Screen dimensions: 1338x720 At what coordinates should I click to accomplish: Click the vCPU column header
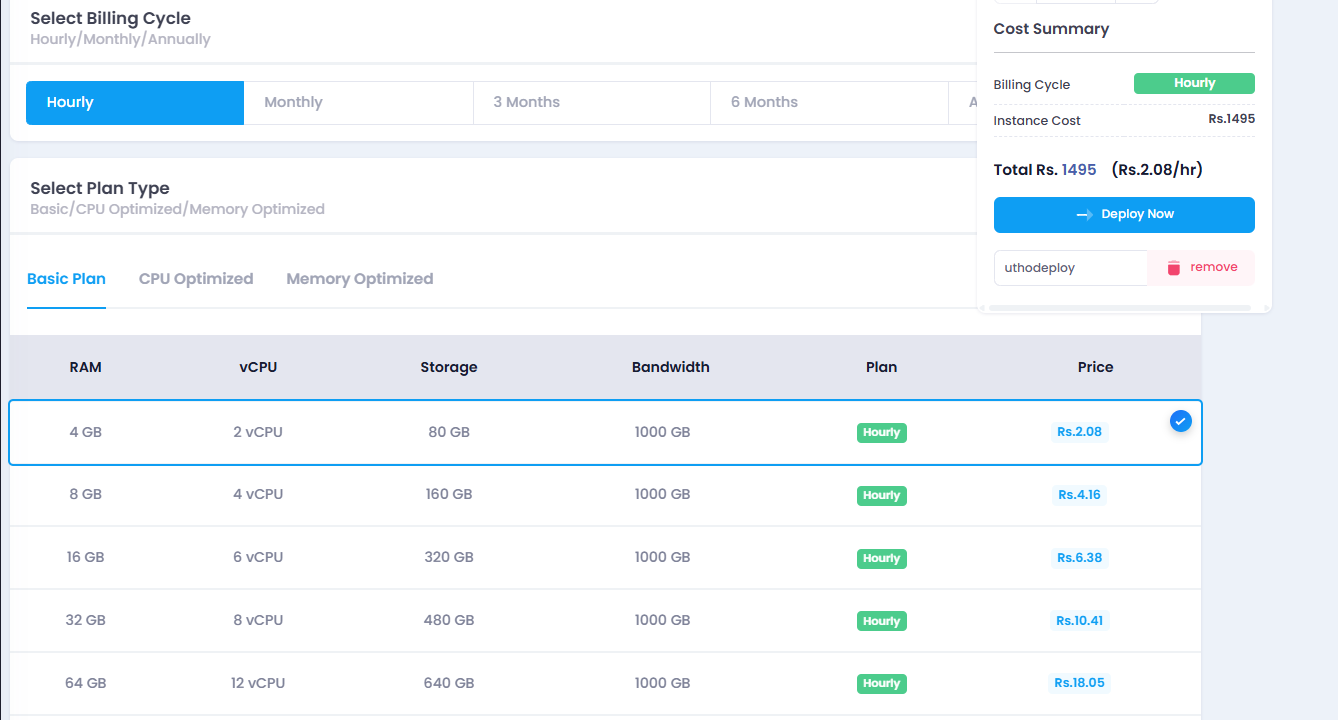(x=258, y=367)
